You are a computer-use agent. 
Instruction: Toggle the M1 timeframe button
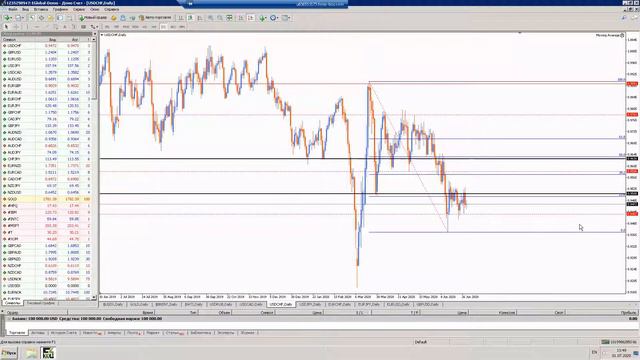(107, 27)
